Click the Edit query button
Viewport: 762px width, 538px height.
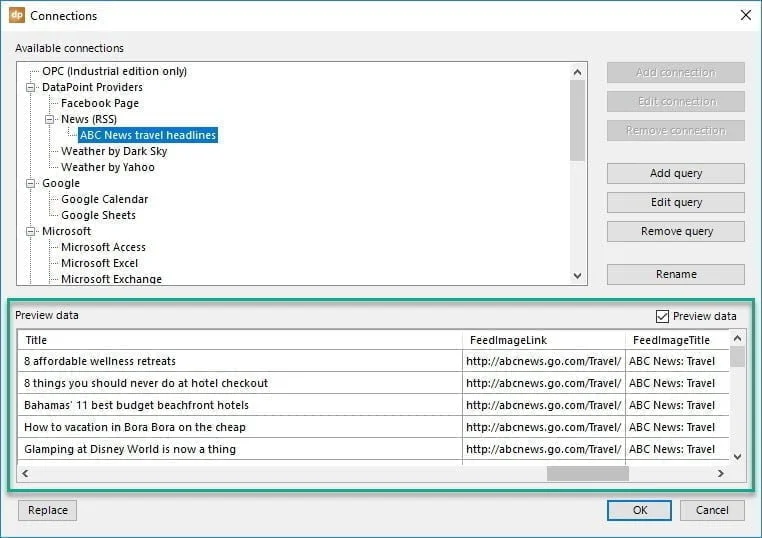coord(675,203)
